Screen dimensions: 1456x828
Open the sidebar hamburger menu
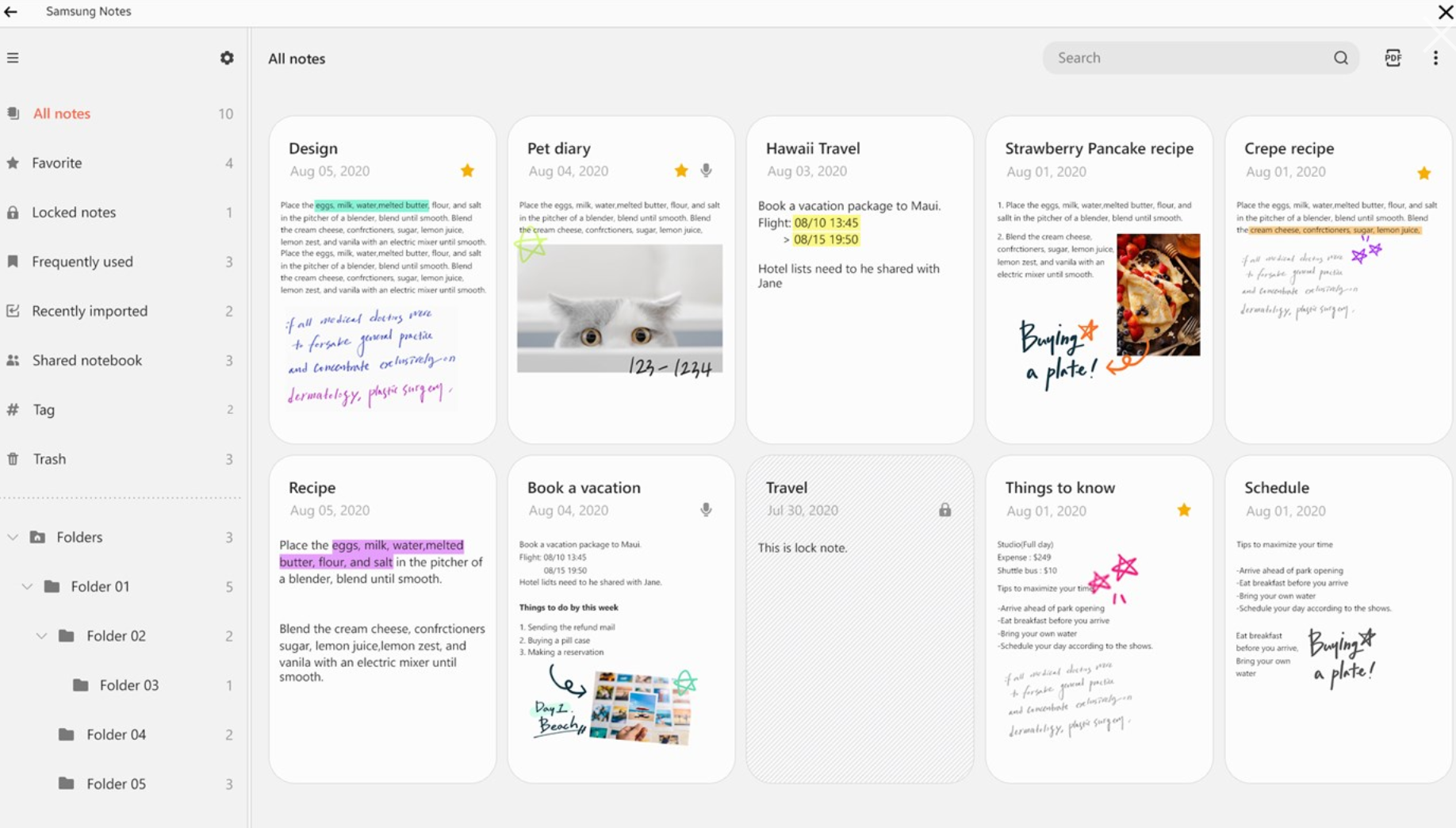point(13,57)
